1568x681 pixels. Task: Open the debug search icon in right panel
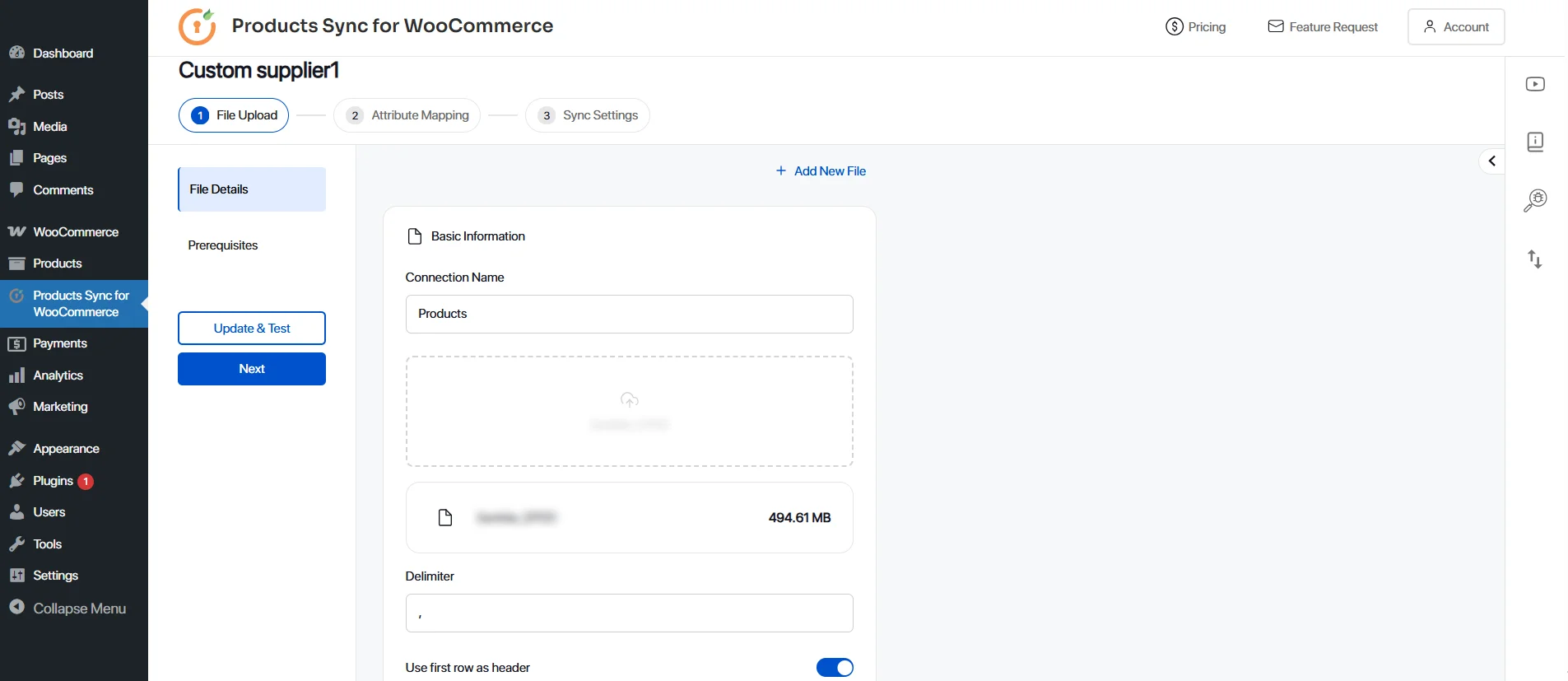click(x=1535, y=200)
